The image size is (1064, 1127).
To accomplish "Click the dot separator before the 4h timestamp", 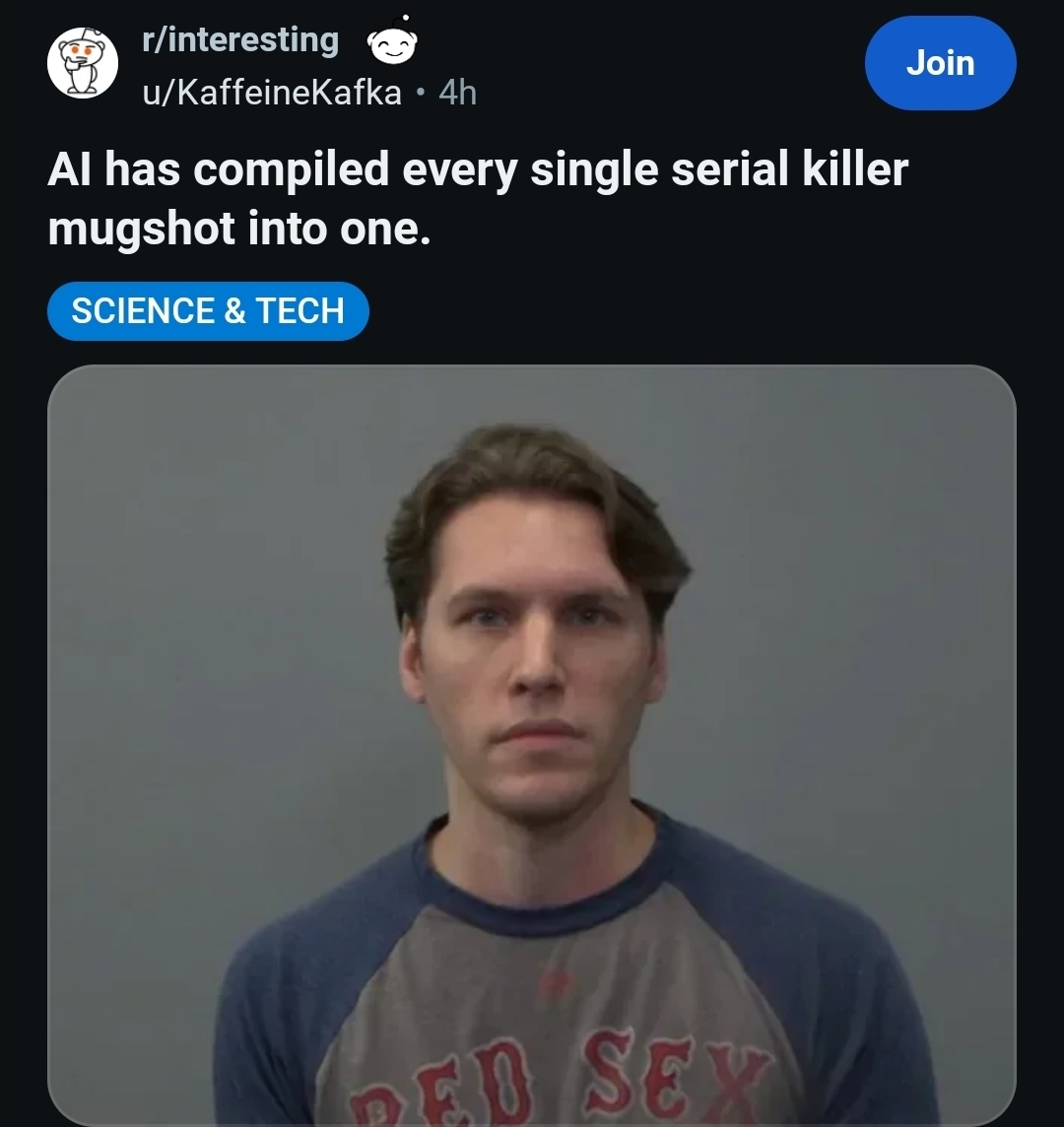I will (420, 93).
